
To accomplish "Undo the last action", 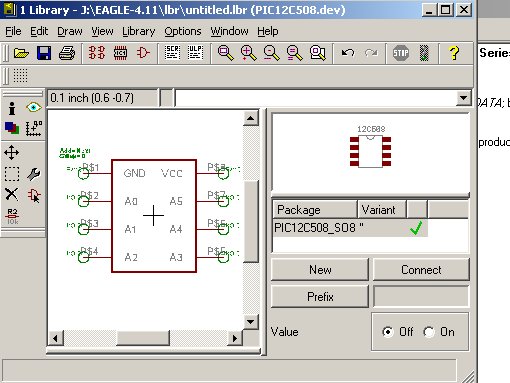I will pos(348,53).
